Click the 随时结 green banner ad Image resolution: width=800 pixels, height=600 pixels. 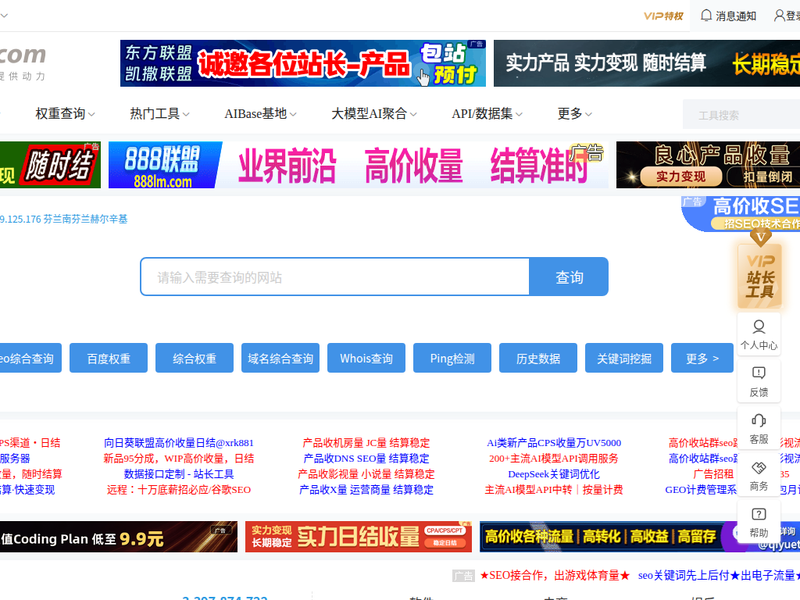(x=50, y=165)
